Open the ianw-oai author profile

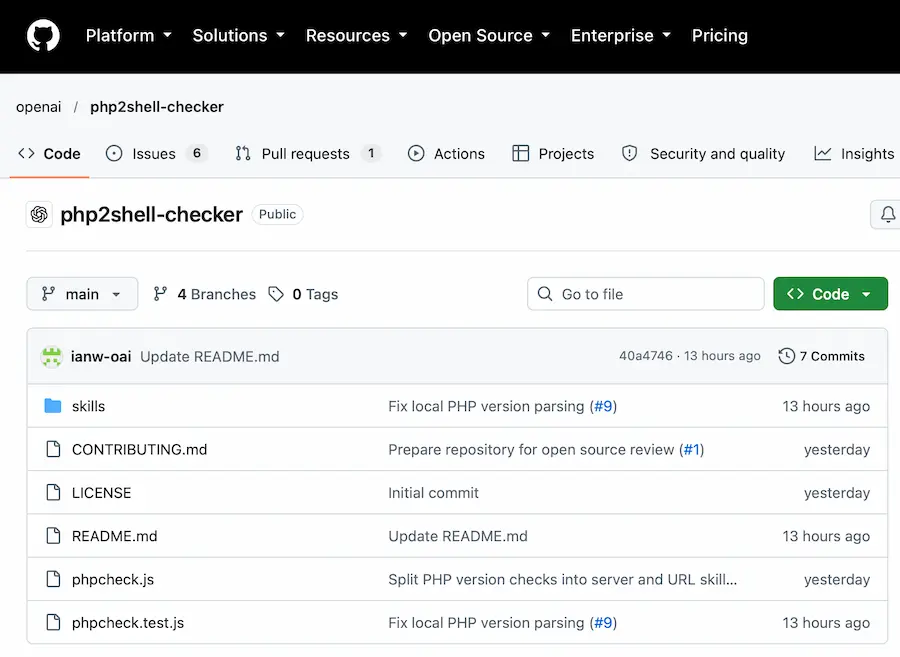101,356
